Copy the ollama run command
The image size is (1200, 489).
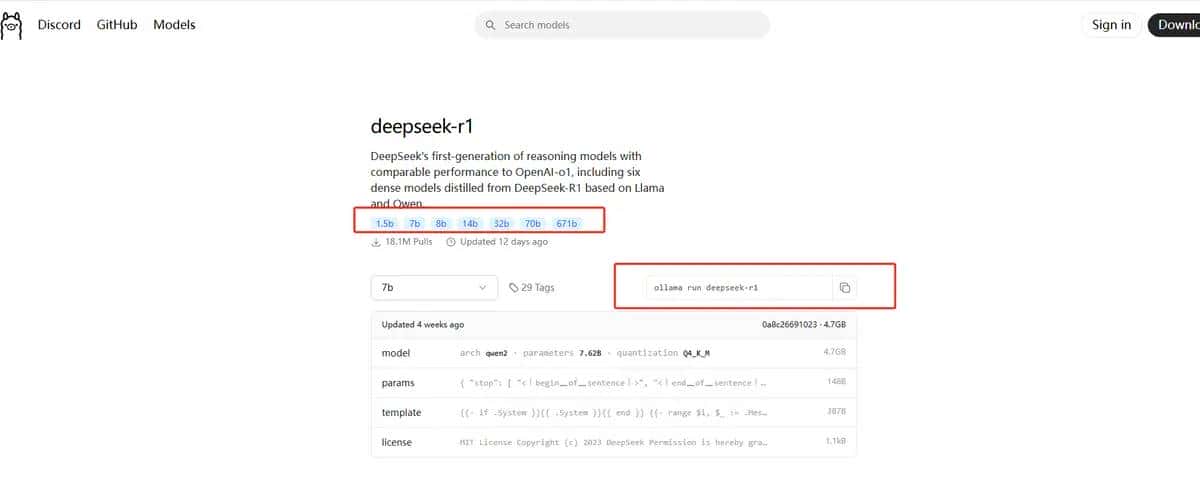[x=845, y=287]
